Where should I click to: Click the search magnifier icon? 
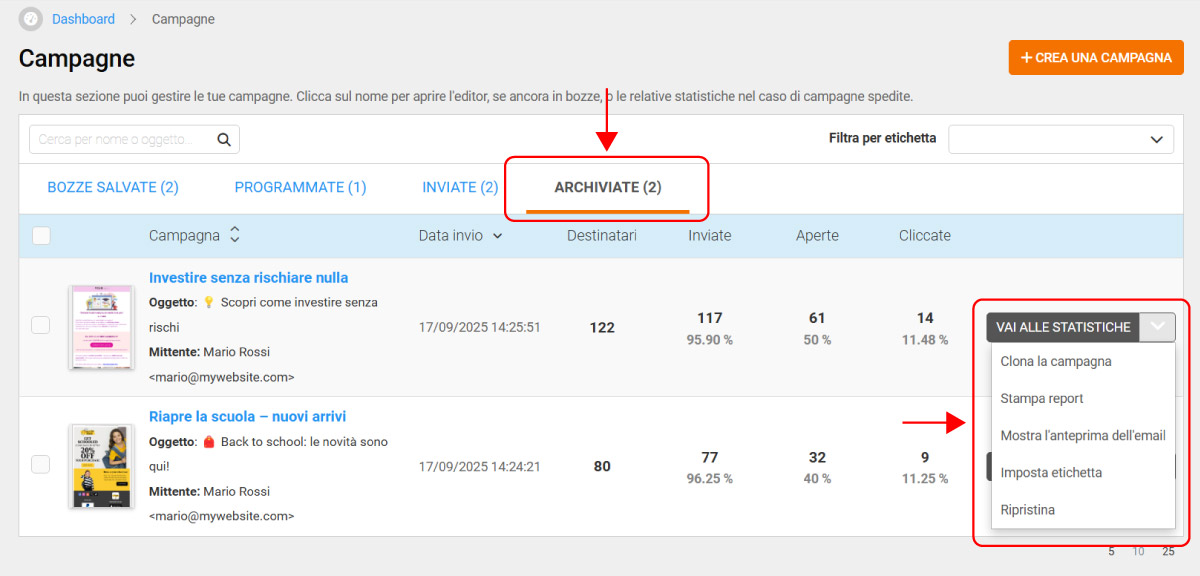click(x=224, y=140)
